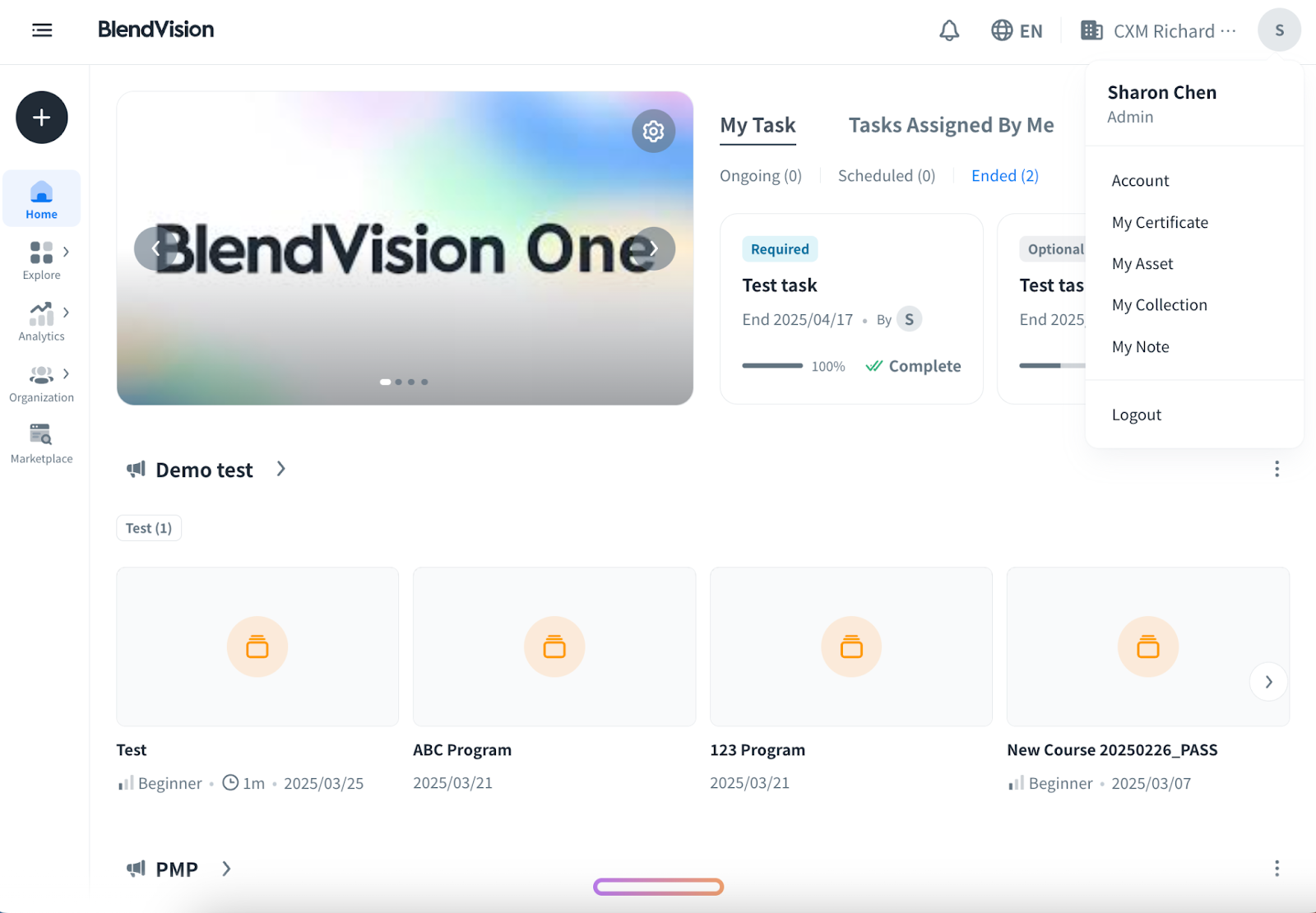
Task: Expand the Demo test section arrow
Action: pyautogui.click(x=281, y=469)
